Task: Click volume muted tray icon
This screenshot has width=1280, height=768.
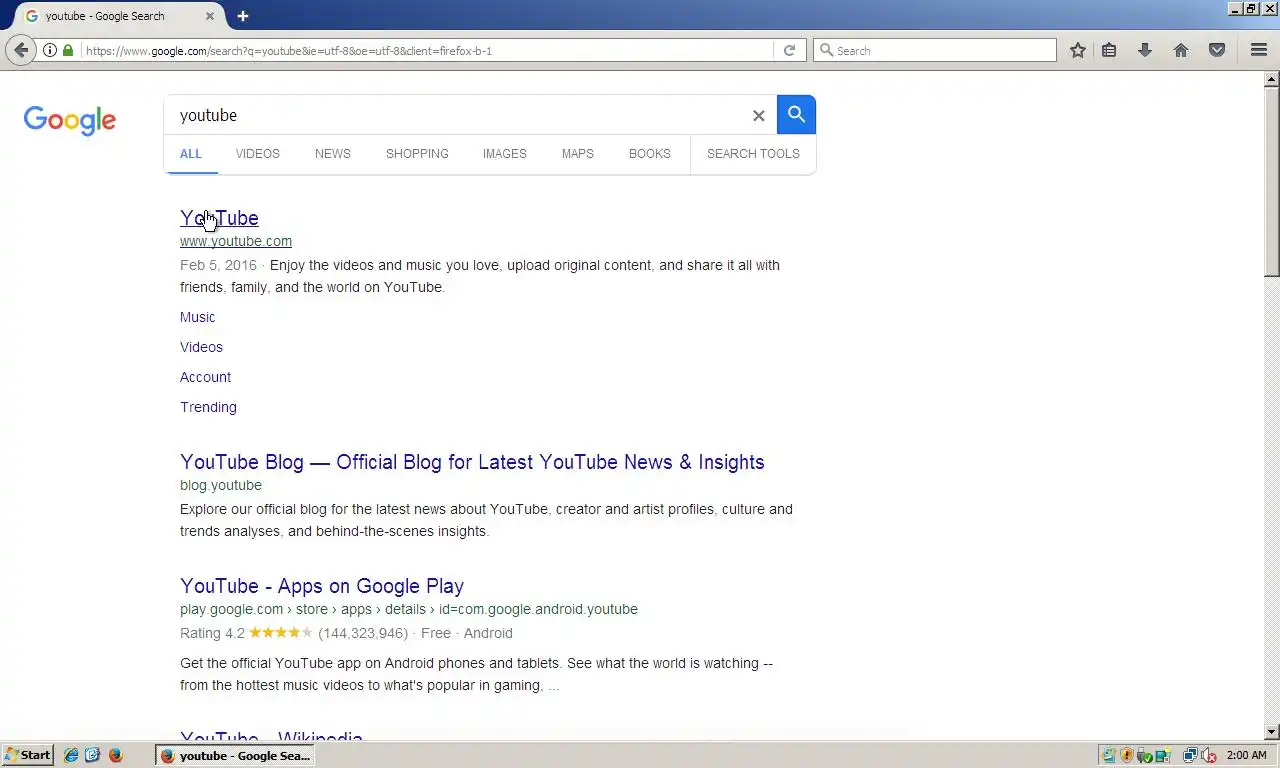Action: coord(1208,755)
